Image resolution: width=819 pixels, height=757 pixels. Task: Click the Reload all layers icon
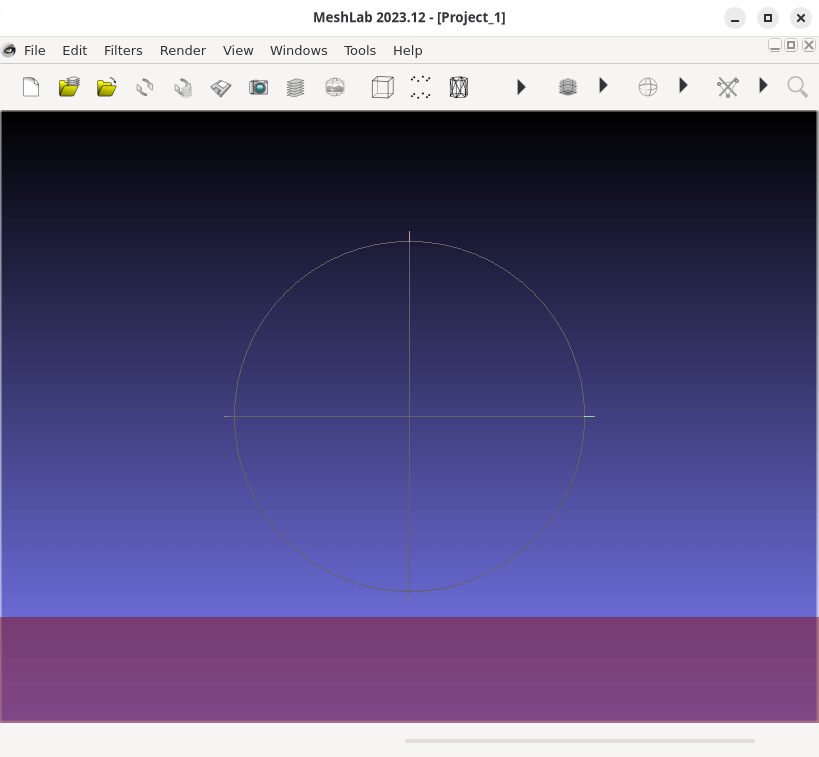point(183,87)
